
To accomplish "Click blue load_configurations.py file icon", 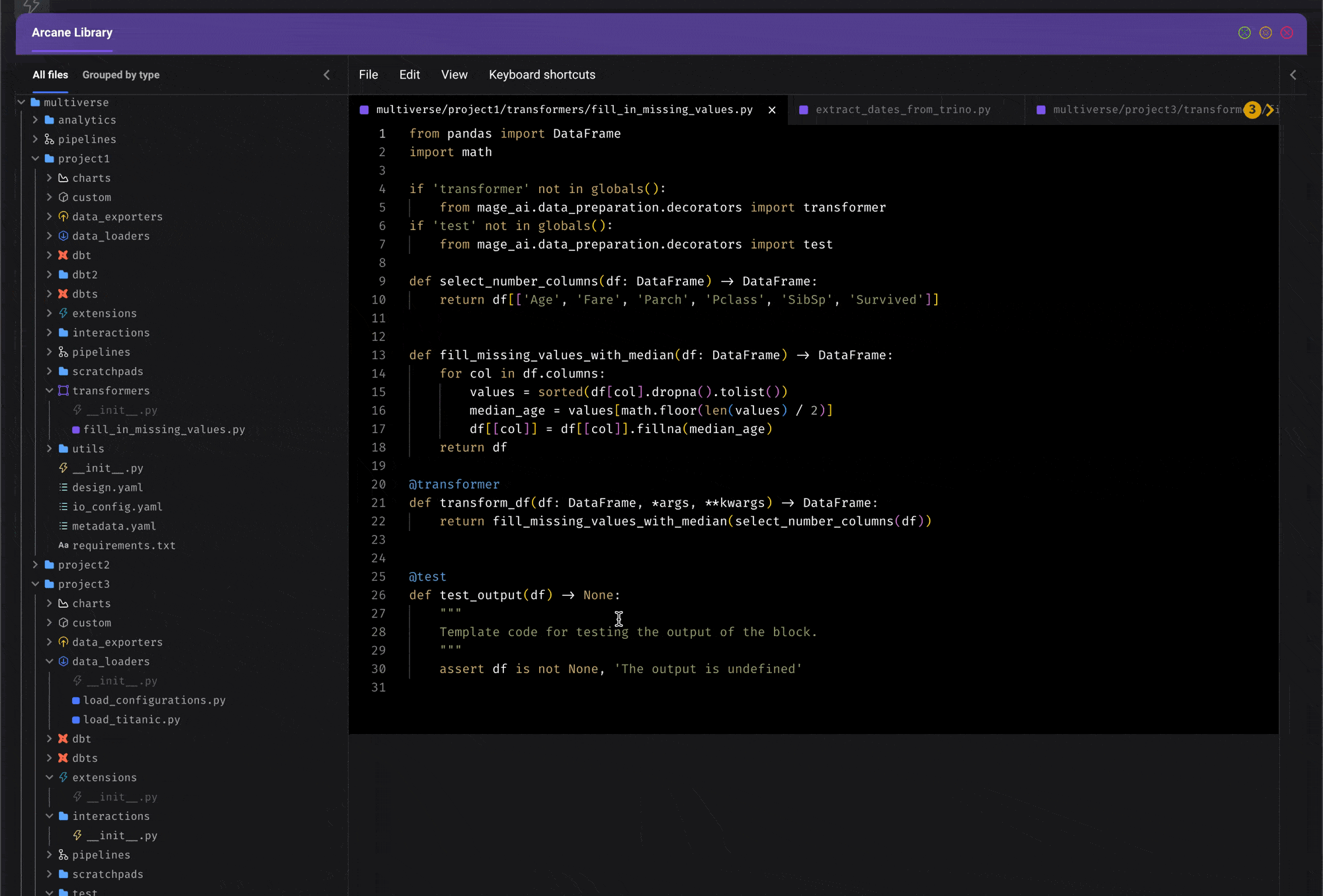I will (x=76, y=700).
